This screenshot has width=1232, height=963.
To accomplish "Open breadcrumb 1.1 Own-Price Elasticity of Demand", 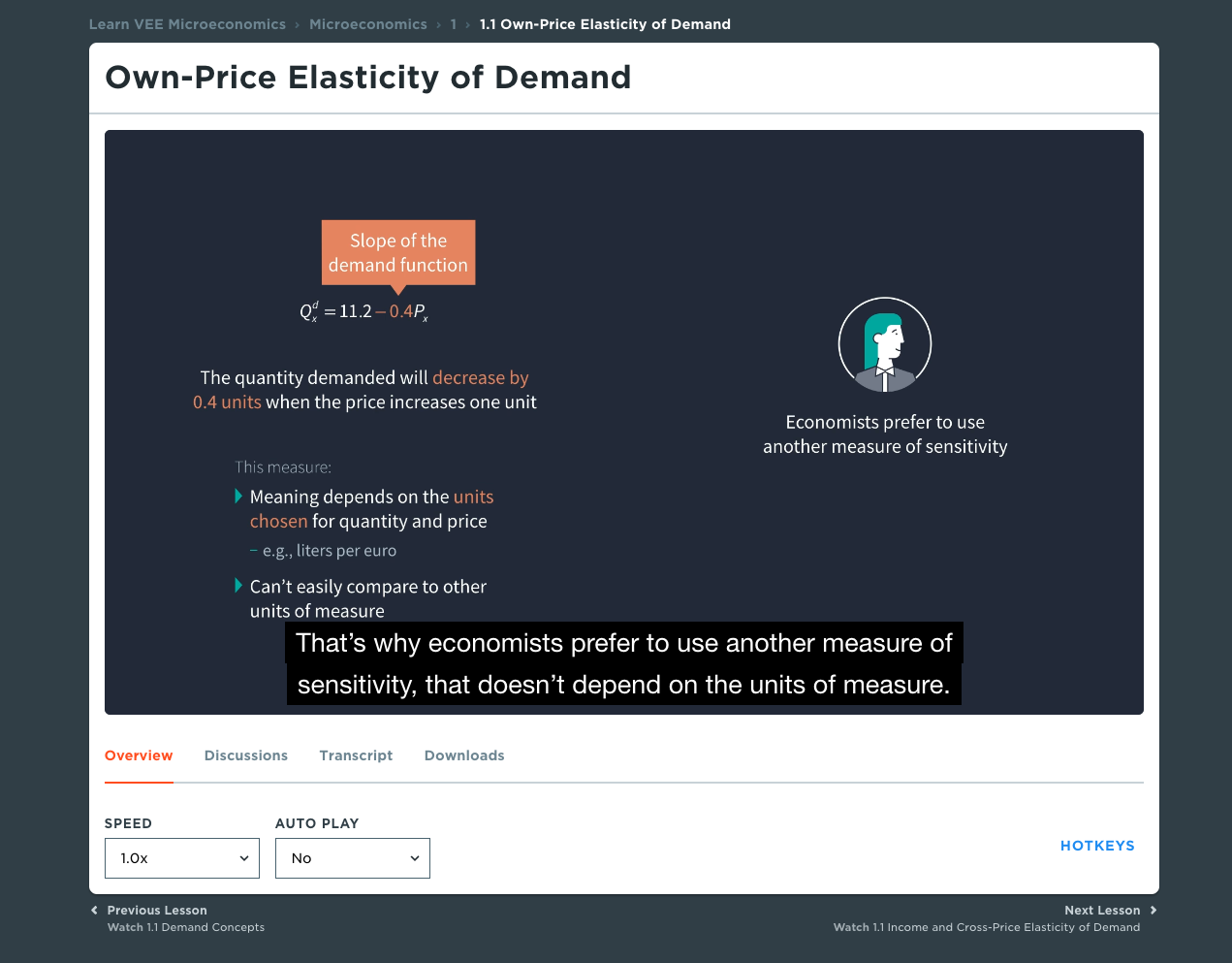I will 605,24.
